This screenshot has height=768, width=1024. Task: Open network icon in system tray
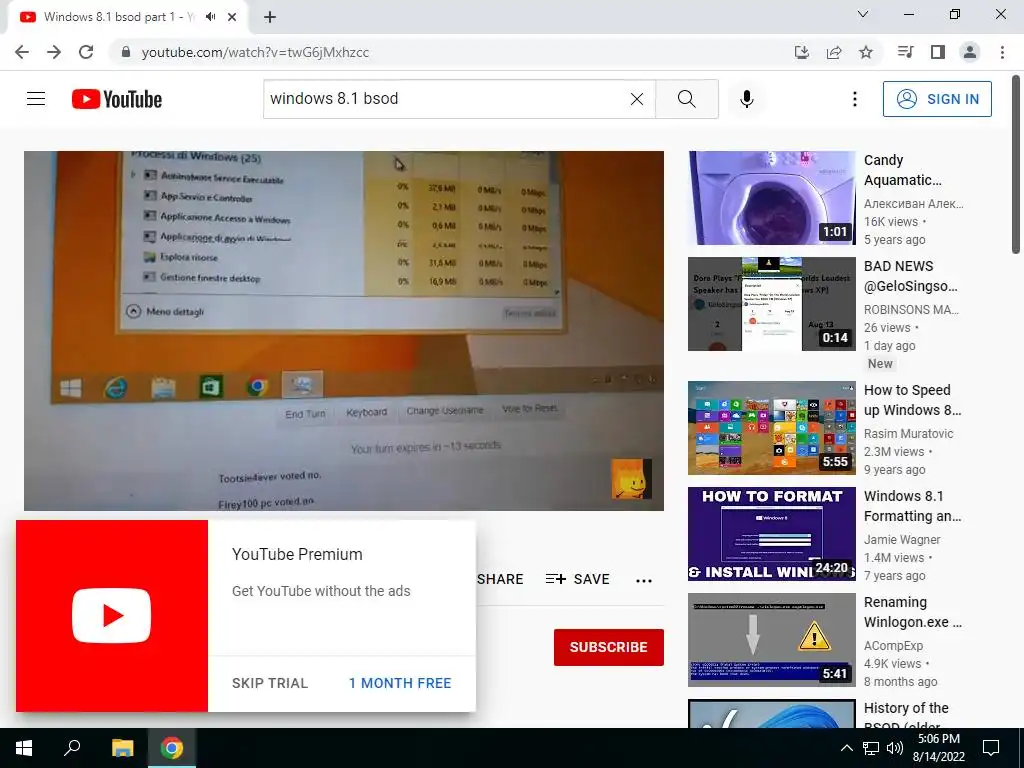click(871, 748)
